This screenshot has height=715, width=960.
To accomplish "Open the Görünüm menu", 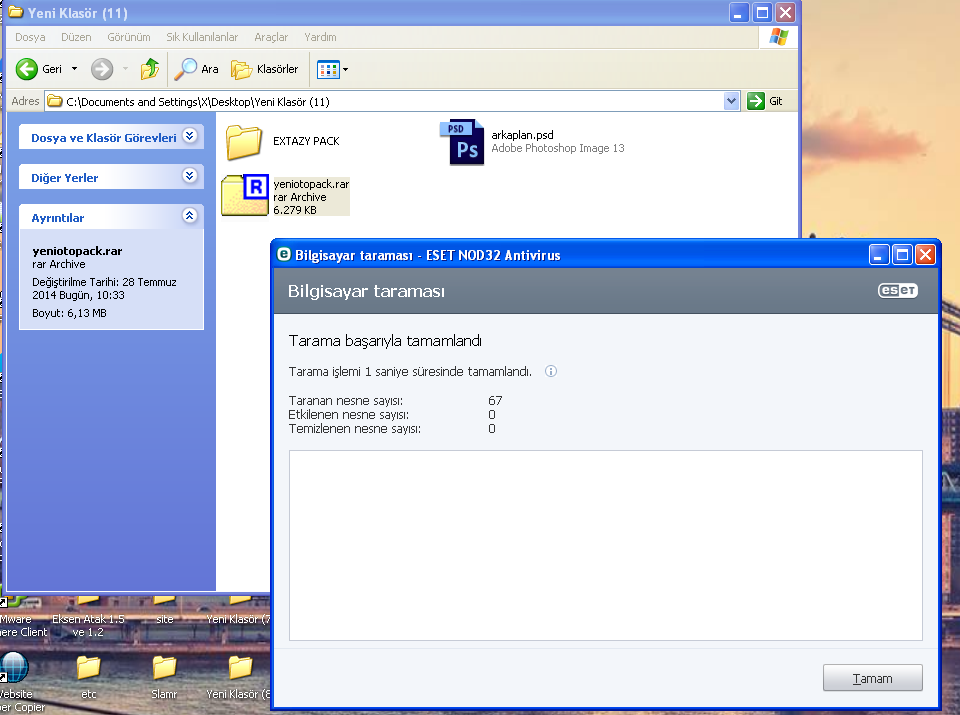I will point(129,37).
